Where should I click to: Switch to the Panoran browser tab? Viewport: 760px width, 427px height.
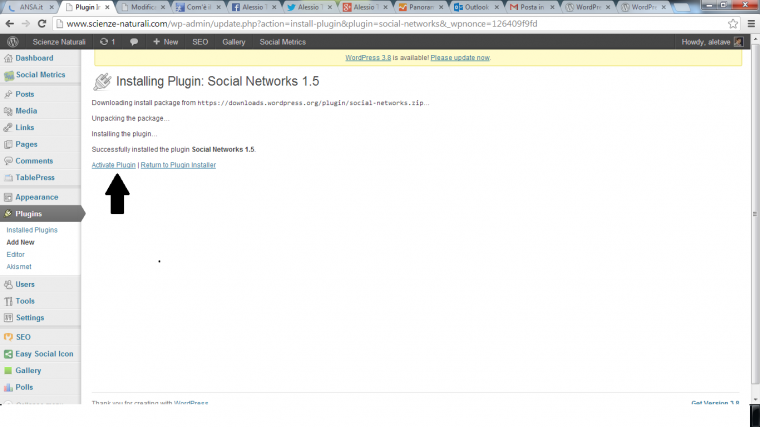pyautogui.click(x=420, y=7)
